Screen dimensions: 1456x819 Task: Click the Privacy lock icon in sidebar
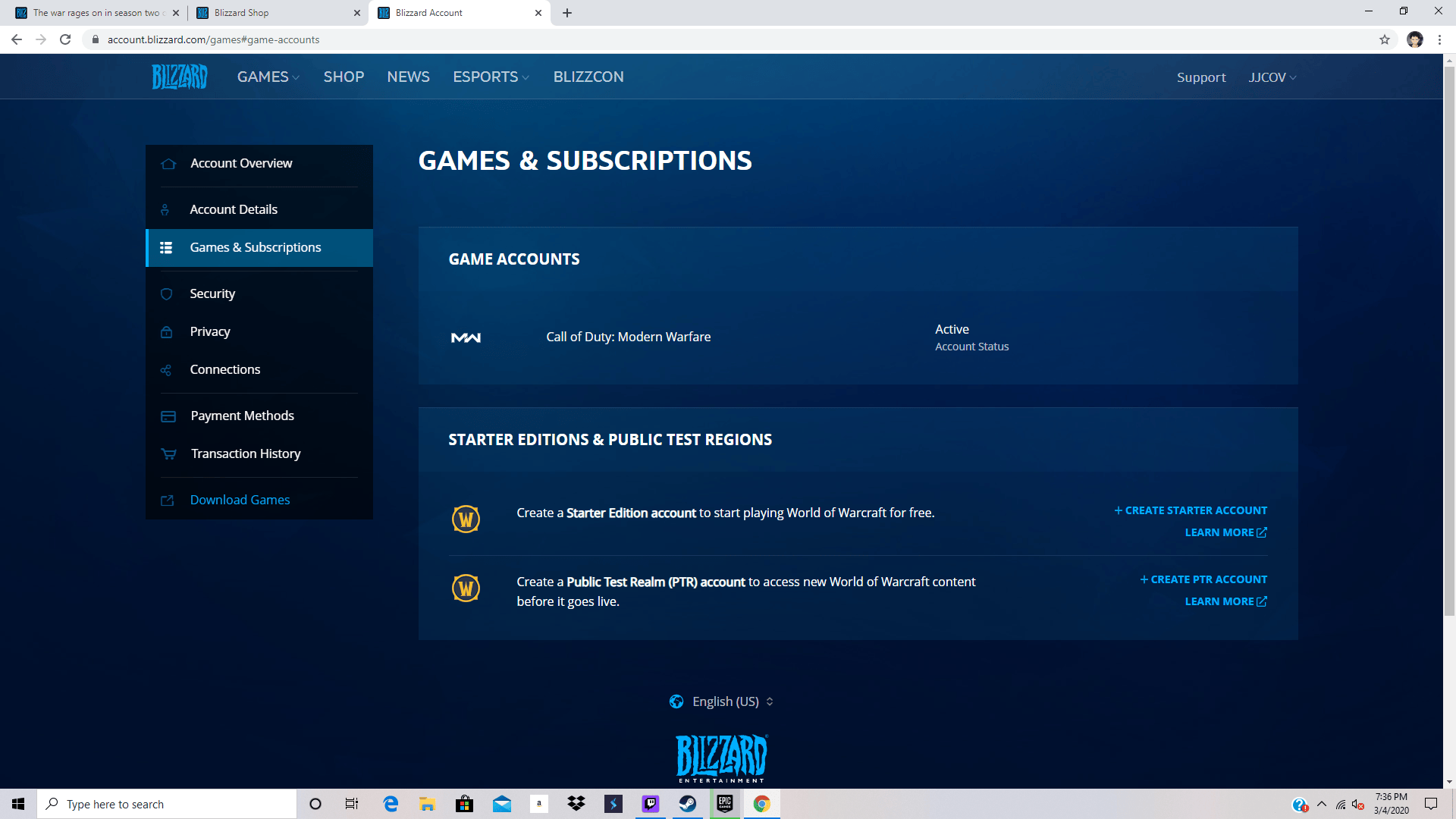point(167,332)
